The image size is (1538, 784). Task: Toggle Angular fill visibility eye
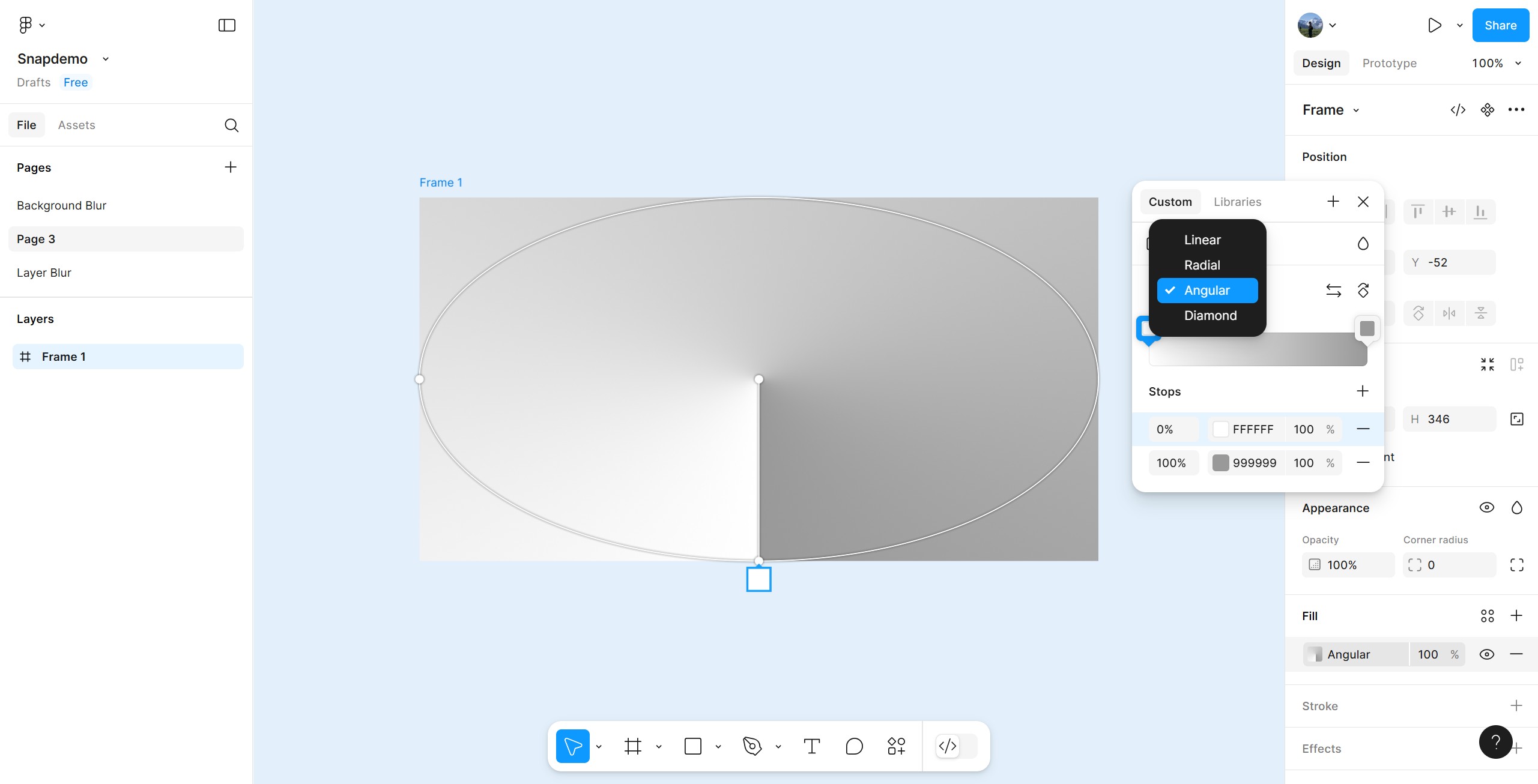1486,654
